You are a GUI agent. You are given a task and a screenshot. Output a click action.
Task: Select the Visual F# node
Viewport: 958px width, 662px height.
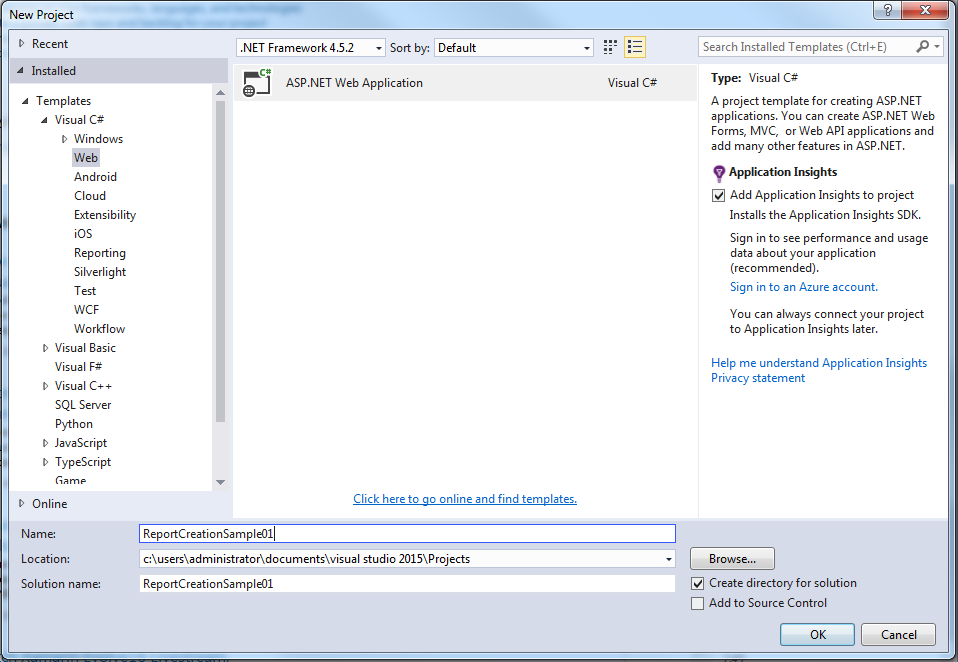pyautogui.click(x=78, y=366)
